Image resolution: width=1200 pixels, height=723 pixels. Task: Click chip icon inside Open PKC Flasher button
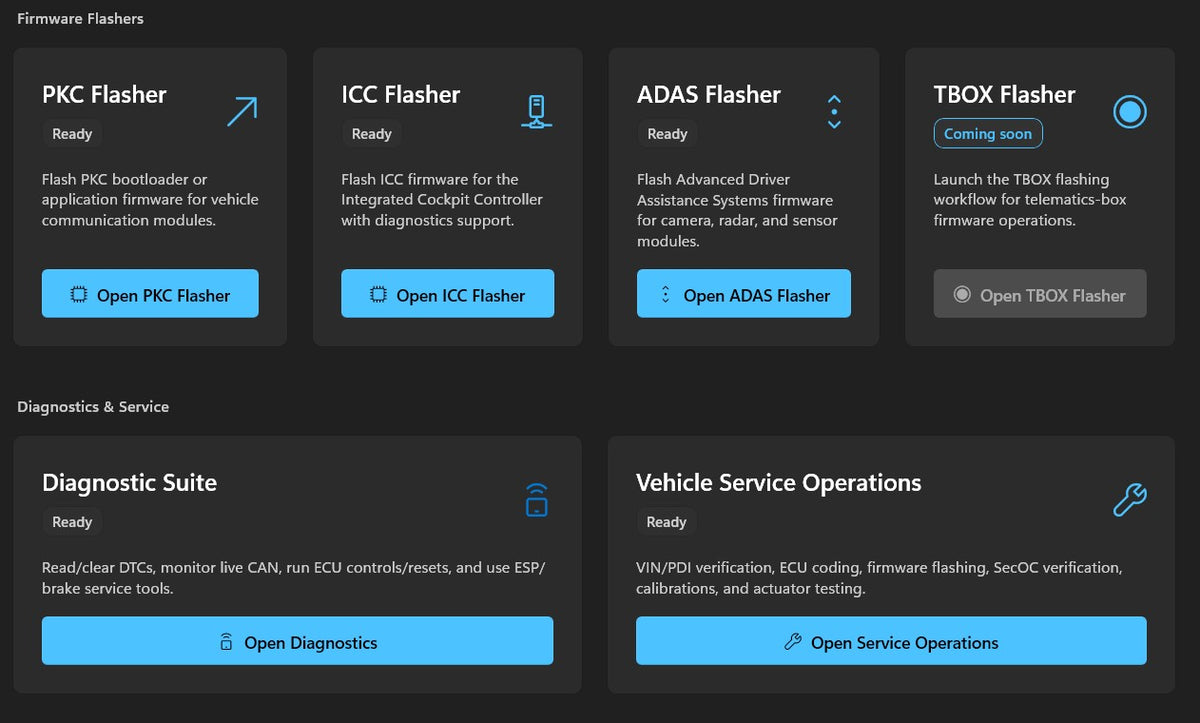coord(78,295)
